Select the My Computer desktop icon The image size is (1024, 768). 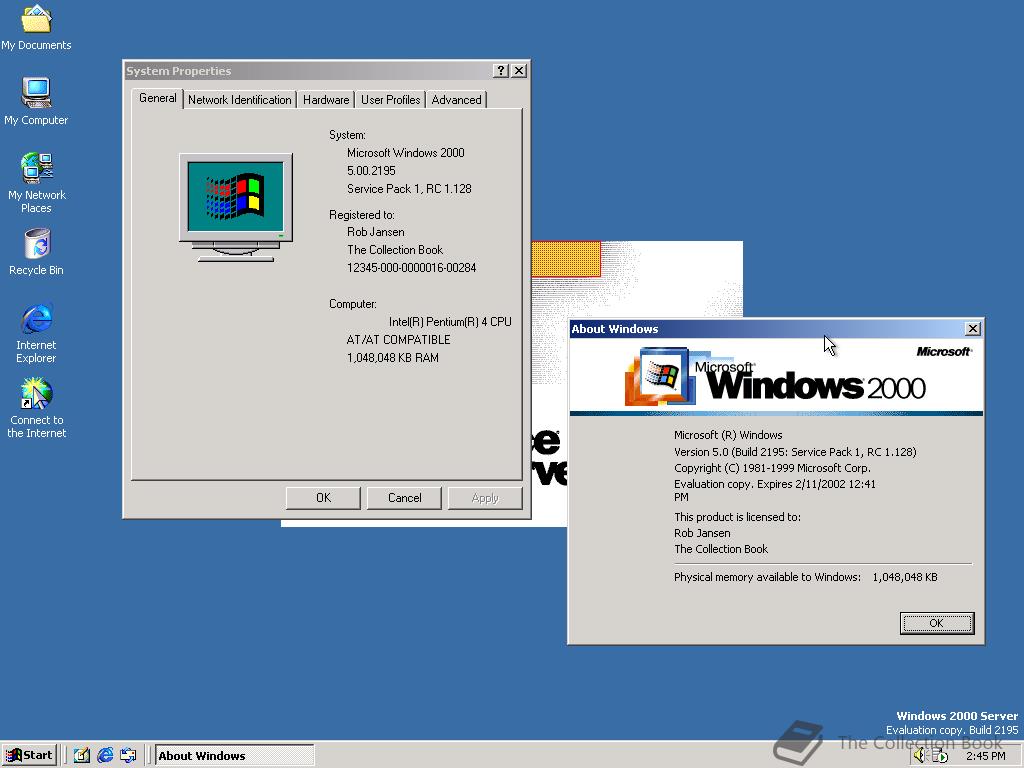36,101
